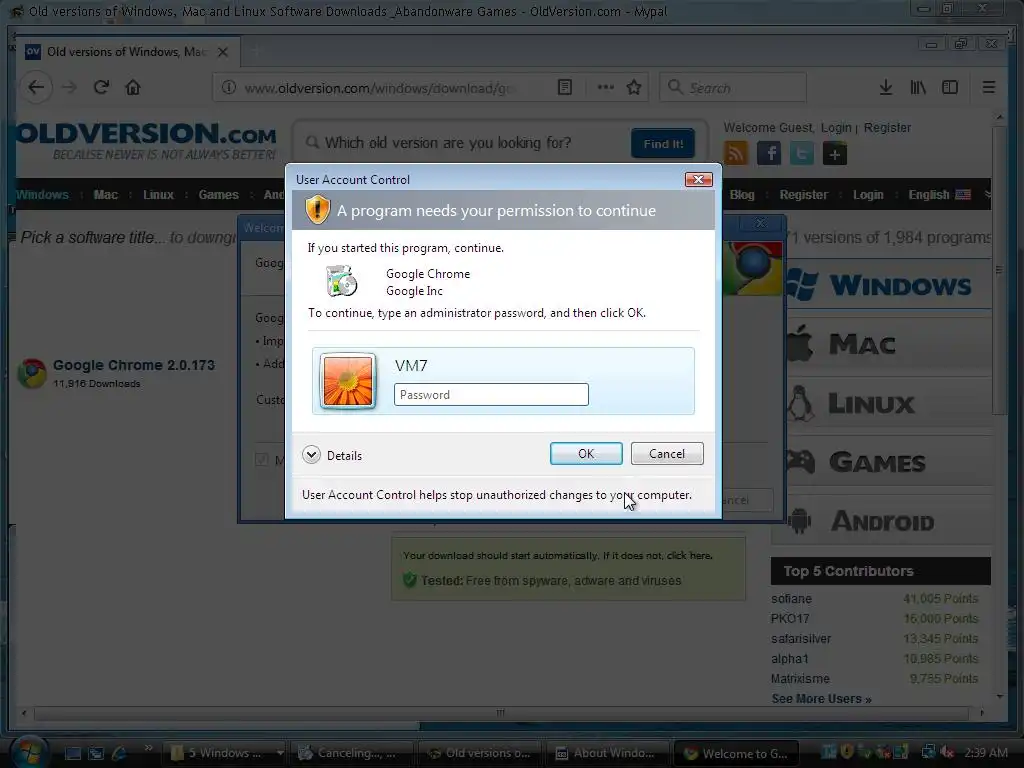Click the browser Search box
Screen dimensions: 1024x768
click(x=733, y=88)
